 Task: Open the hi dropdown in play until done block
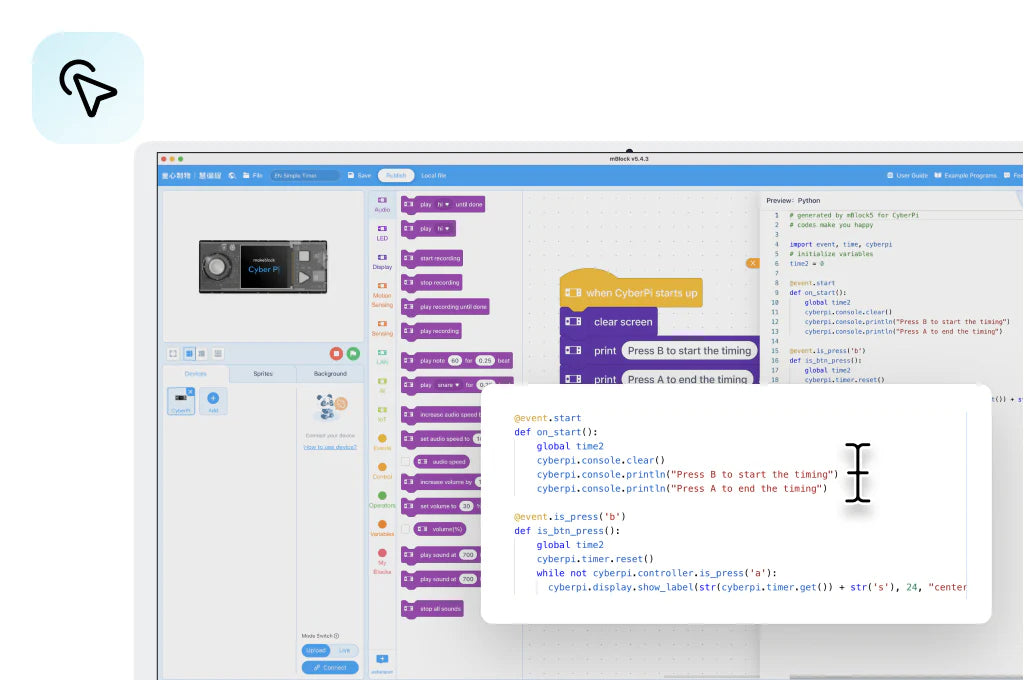[441, 204]
